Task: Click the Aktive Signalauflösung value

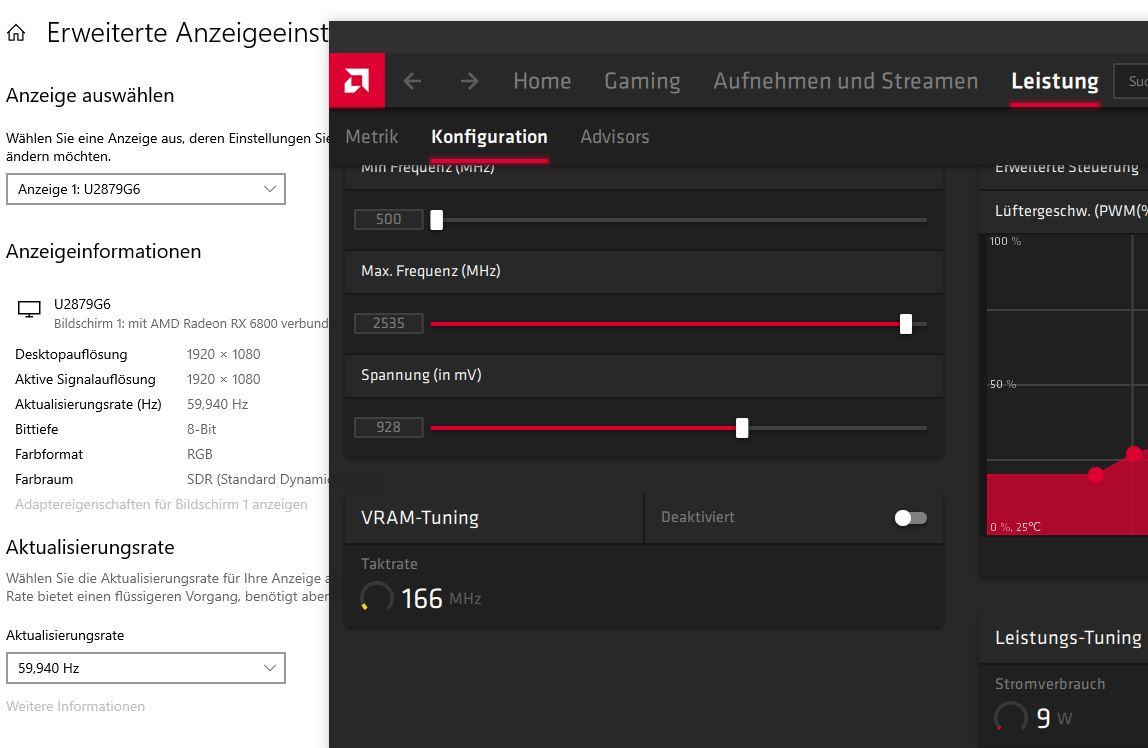Action: (223, 379)
